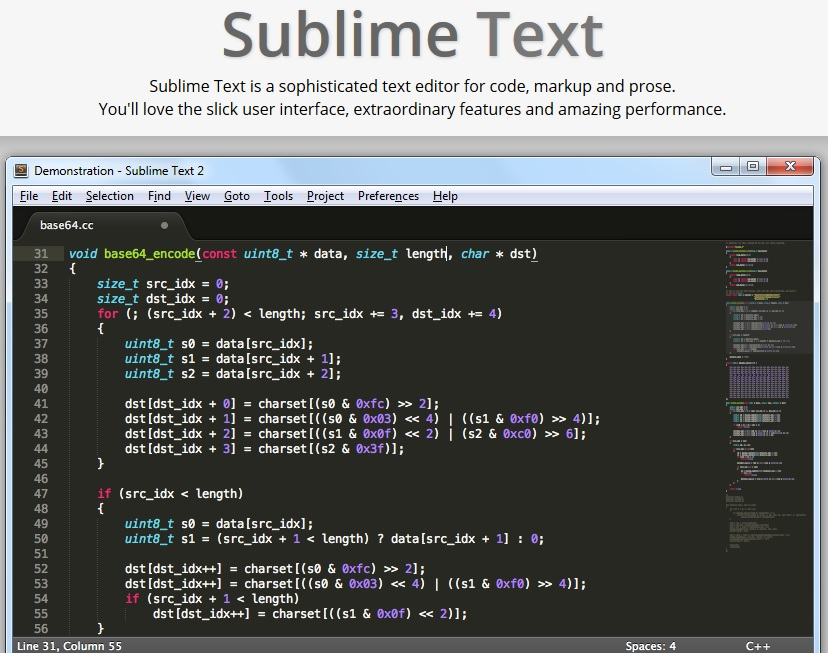Click 'size_t dst_idx = 0;' on line 34
This screenshot has width=828, height=653.
163,299
